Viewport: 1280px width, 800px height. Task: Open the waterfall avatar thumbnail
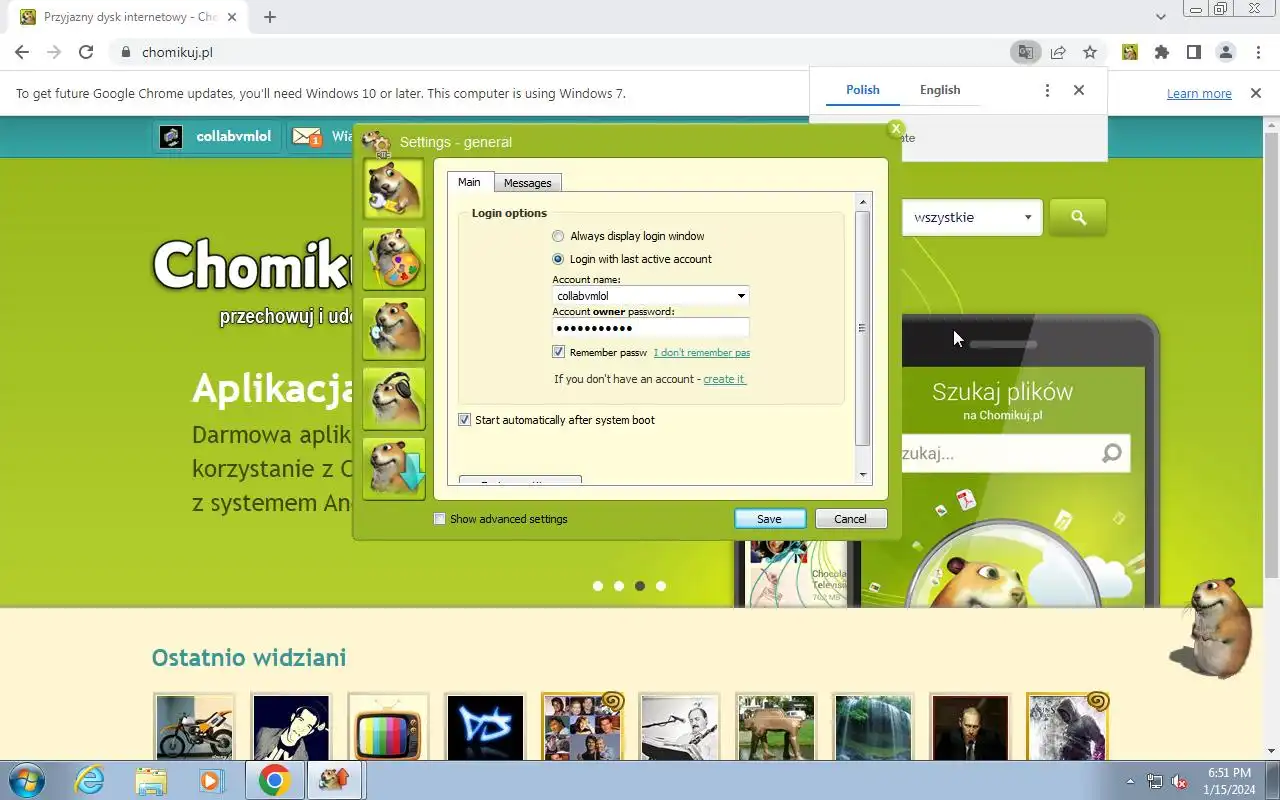coord(874,727)
